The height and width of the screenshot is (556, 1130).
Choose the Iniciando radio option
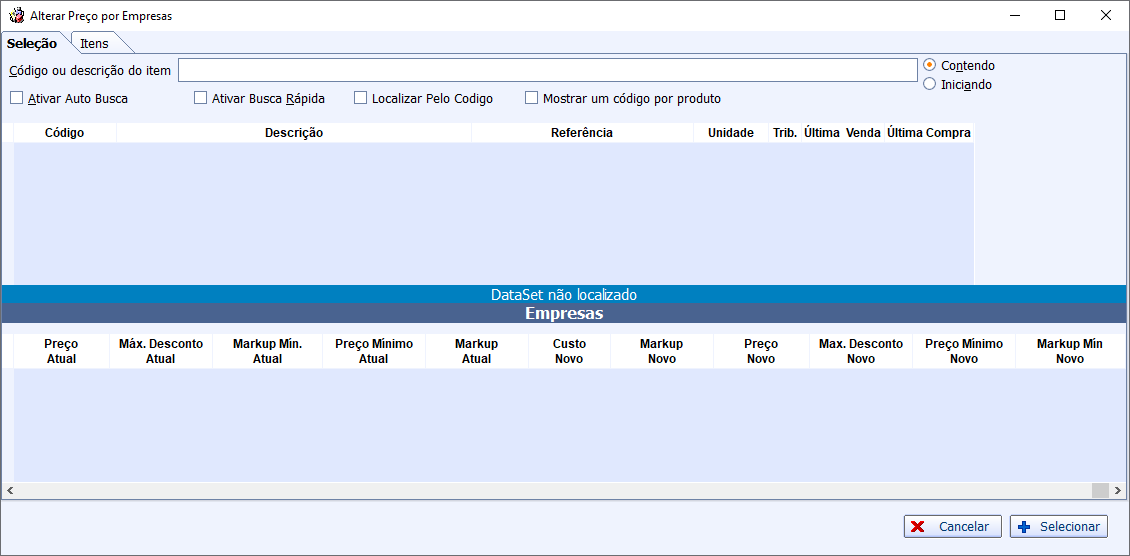coord(930,84)
